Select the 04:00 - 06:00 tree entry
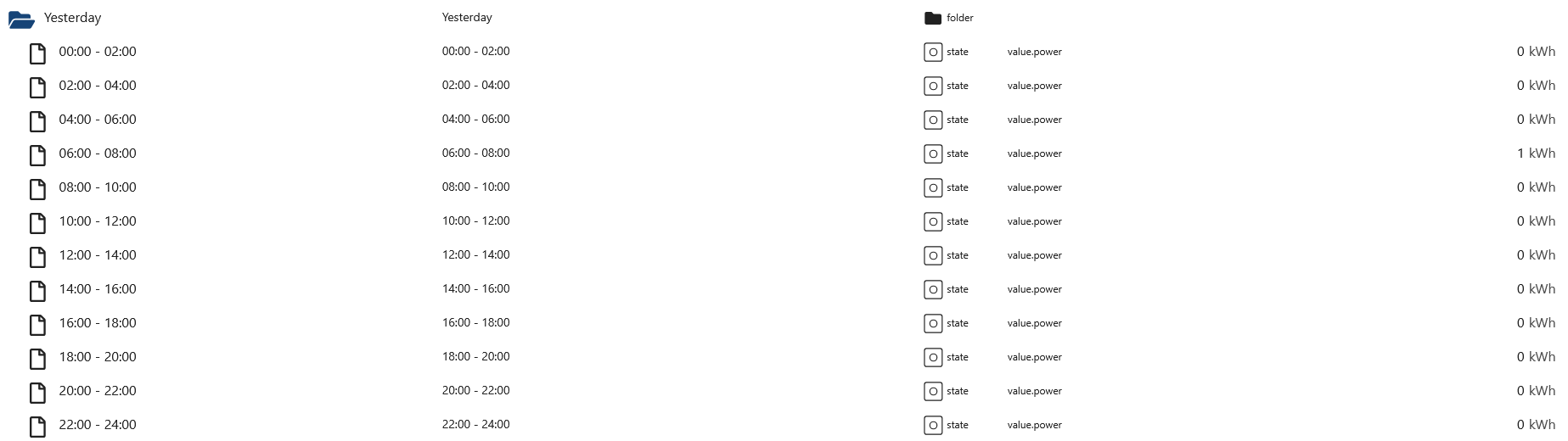This screenshot has height=441, width=1568. click(x=98, y=120)
